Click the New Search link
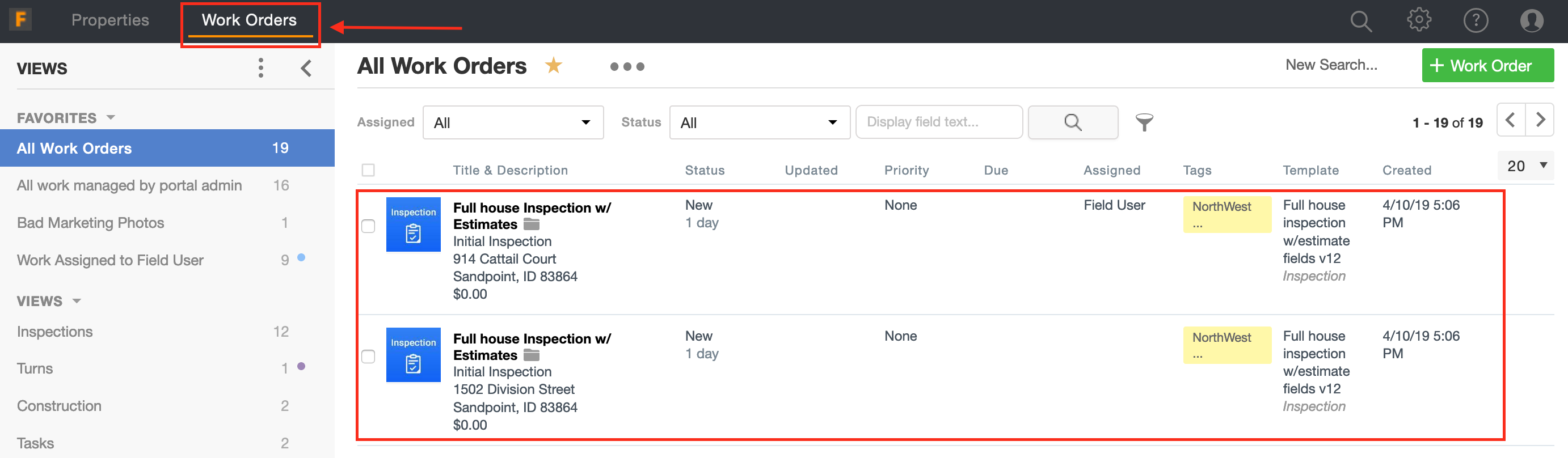 pos(1331,65)
